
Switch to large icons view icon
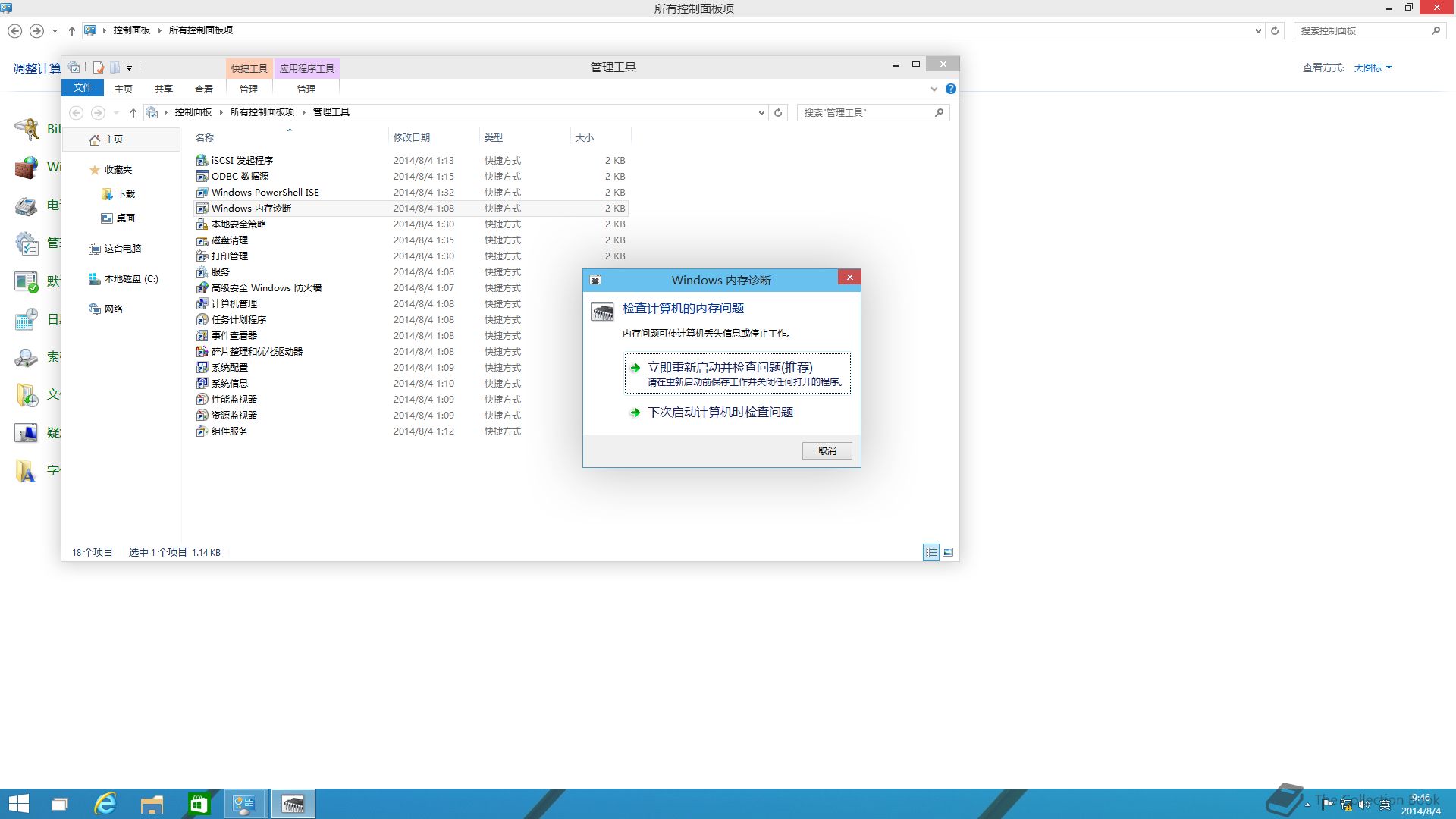(x=948, y=552)
